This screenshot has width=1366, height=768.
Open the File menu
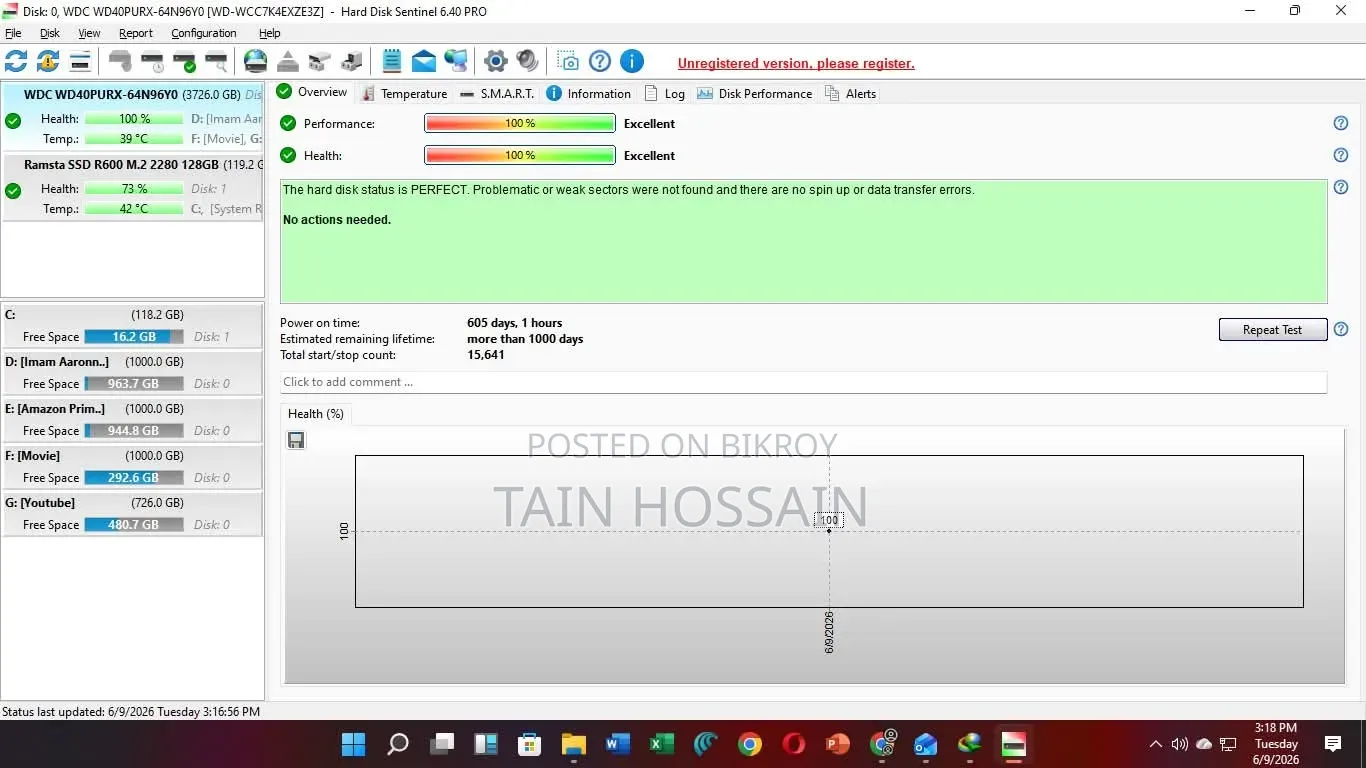(13, 33)
